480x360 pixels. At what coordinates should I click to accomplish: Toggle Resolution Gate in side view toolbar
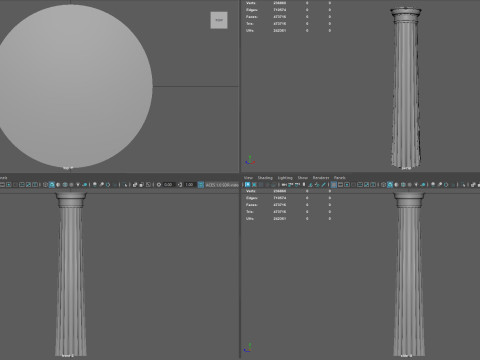pyautogui.click(x=347, y=184)
